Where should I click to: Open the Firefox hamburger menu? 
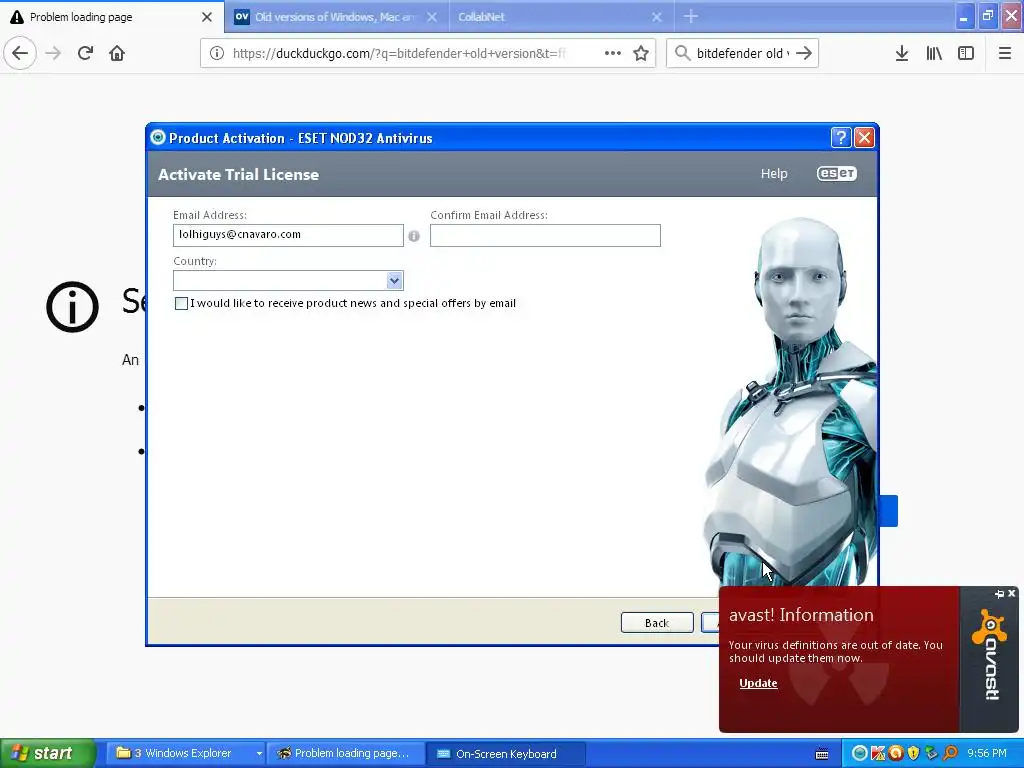coord(1005,53)
